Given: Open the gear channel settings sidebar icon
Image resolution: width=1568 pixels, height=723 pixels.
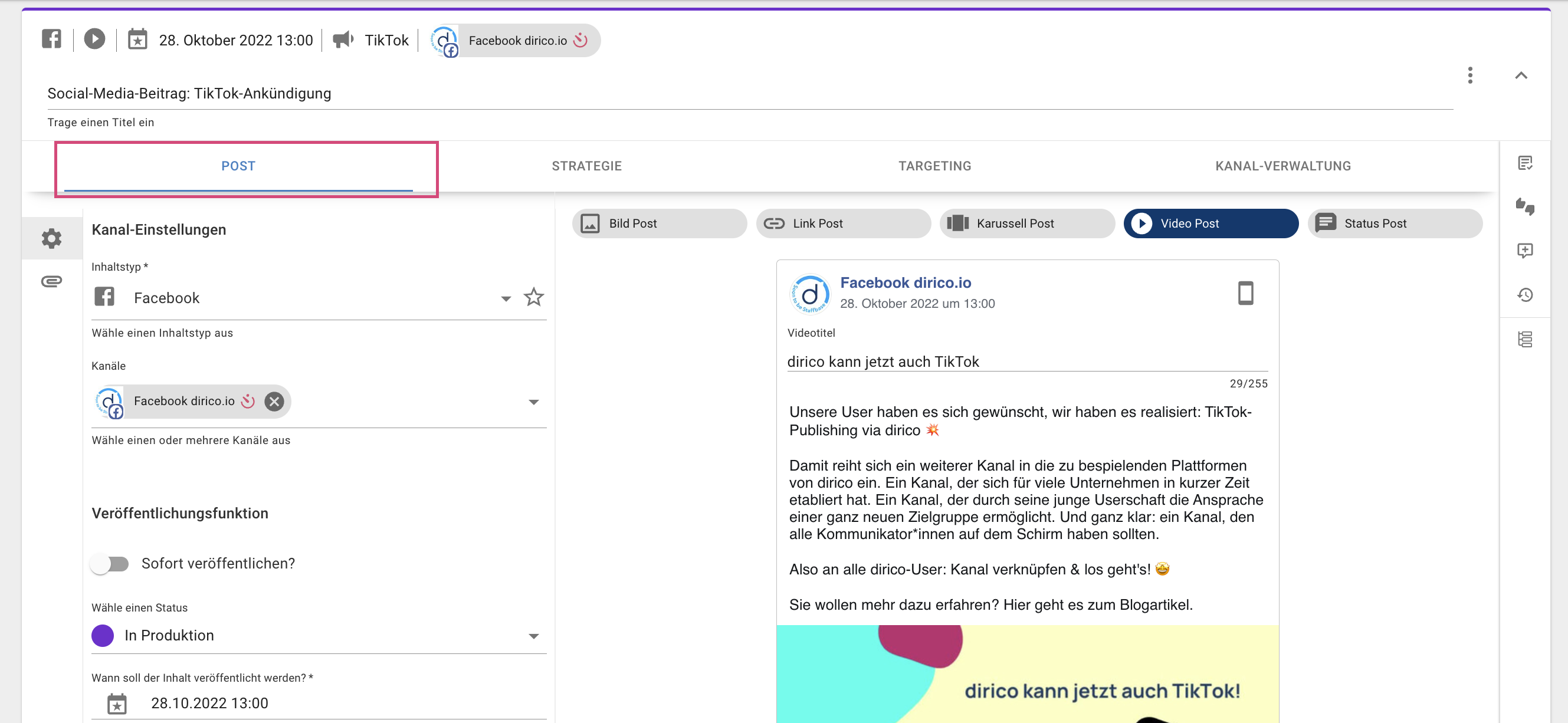Looking at the screenshot, I should tap(52, 238).
